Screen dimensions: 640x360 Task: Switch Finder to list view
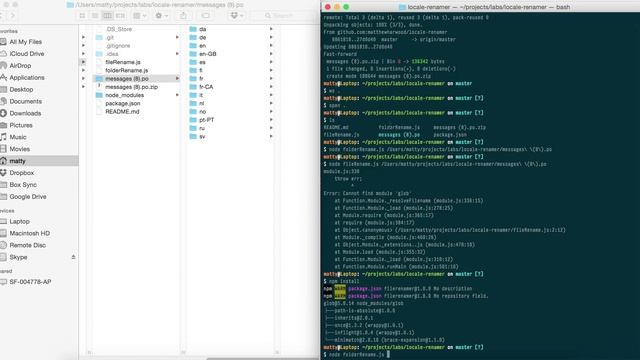[x=95, y=16]
